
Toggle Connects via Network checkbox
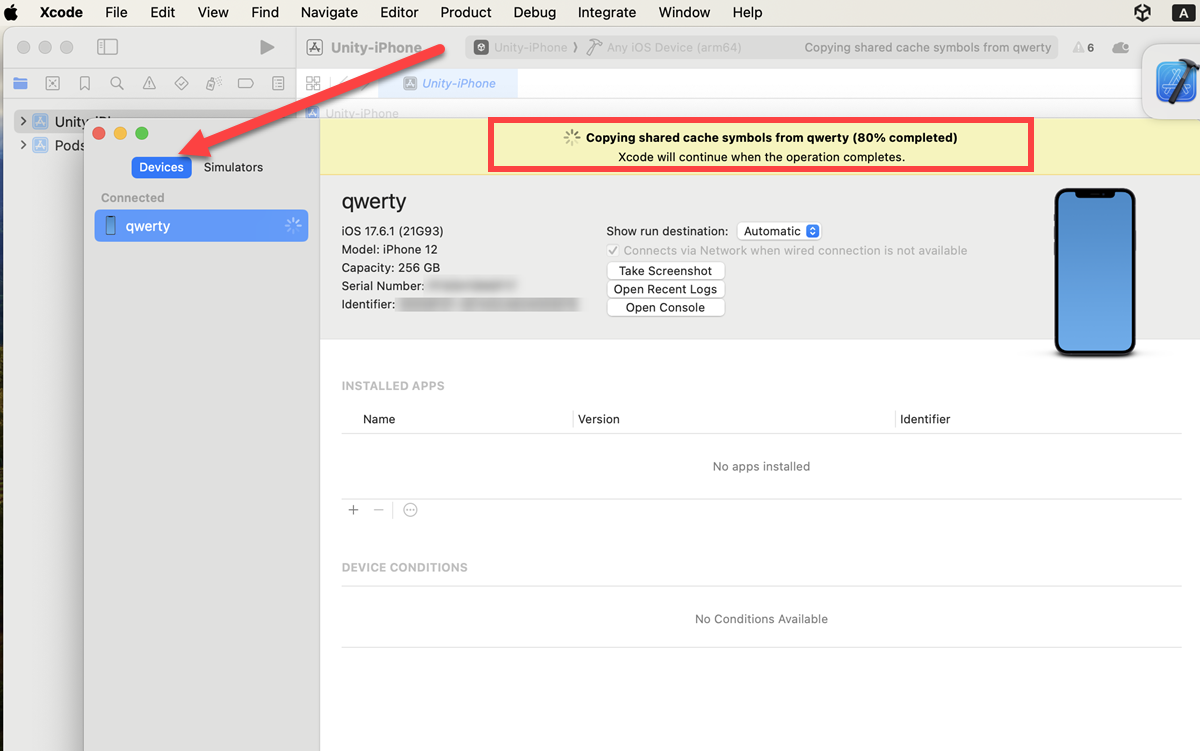613,251
